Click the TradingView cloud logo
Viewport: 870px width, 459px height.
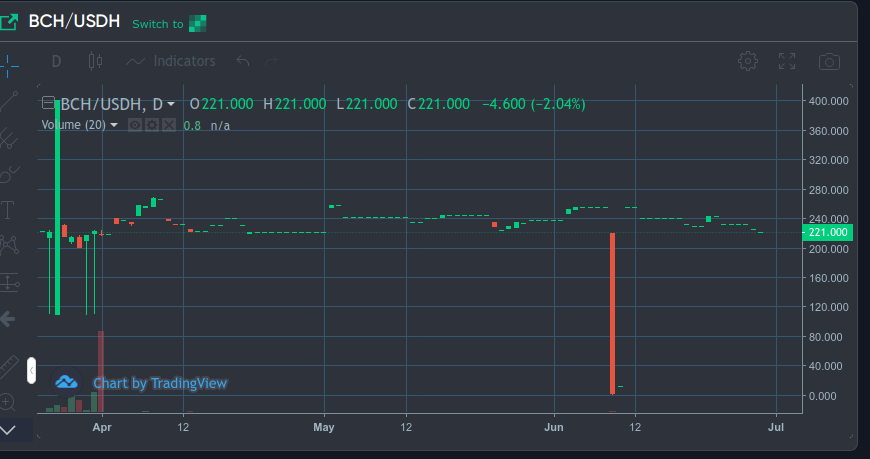click(x=66, y=382)
